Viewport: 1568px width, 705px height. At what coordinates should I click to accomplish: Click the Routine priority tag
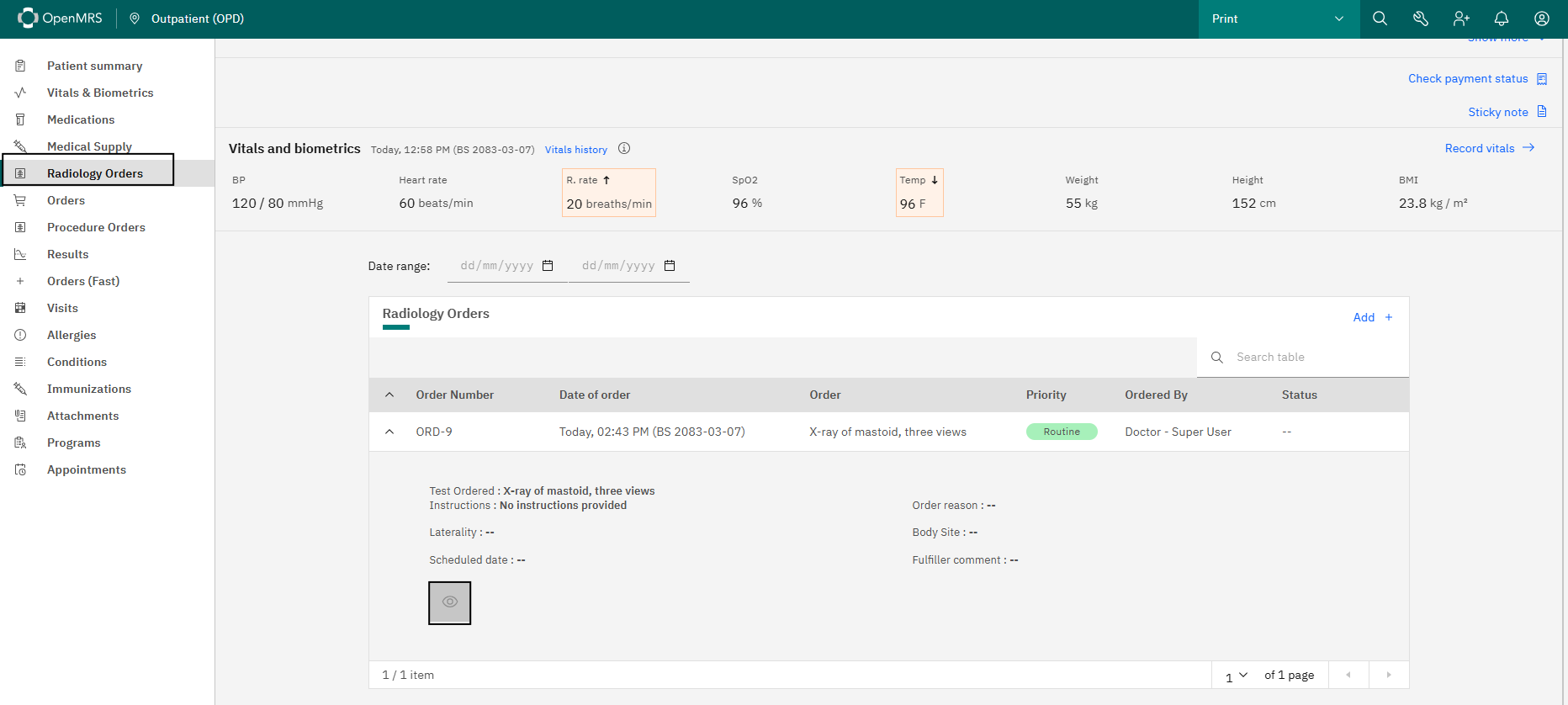coord(1062,432)
